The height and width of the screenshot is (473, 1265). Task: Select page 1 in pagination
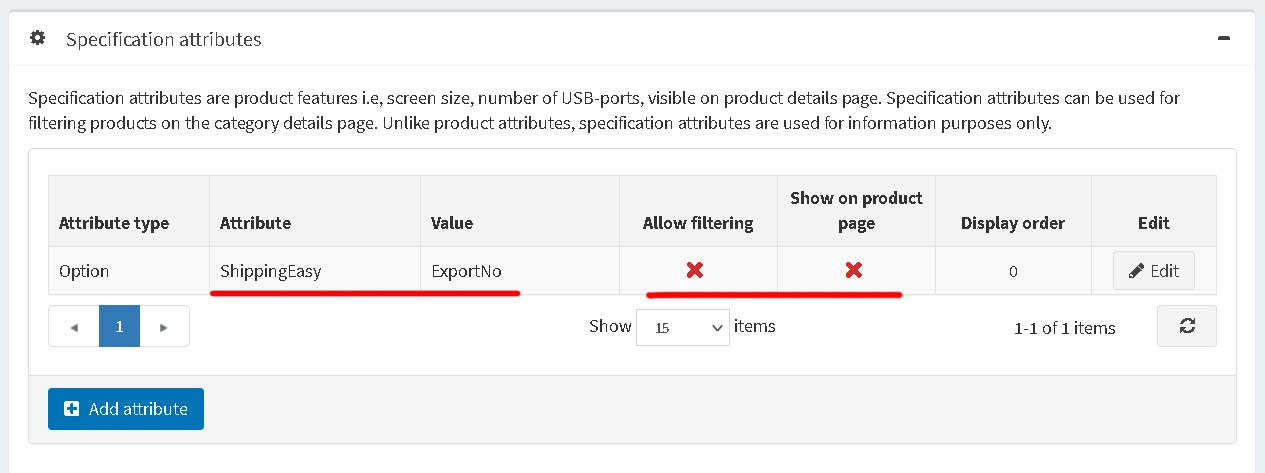(x=119, y=326)
